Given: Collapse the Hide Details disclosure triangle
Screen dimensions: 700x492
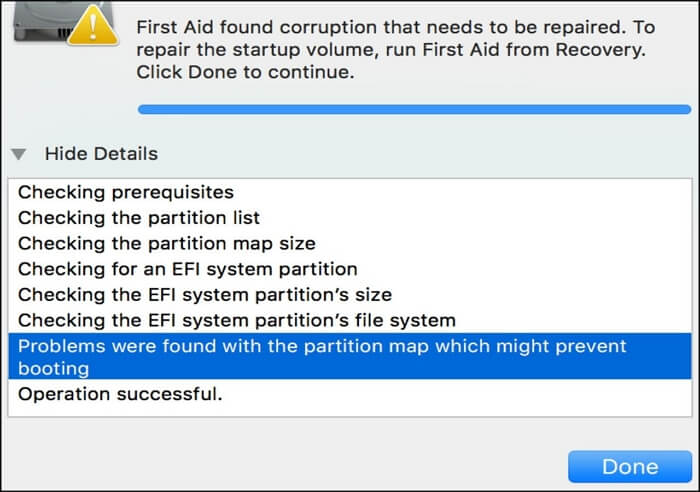Looking at the screenshot, I should (18, 155).
